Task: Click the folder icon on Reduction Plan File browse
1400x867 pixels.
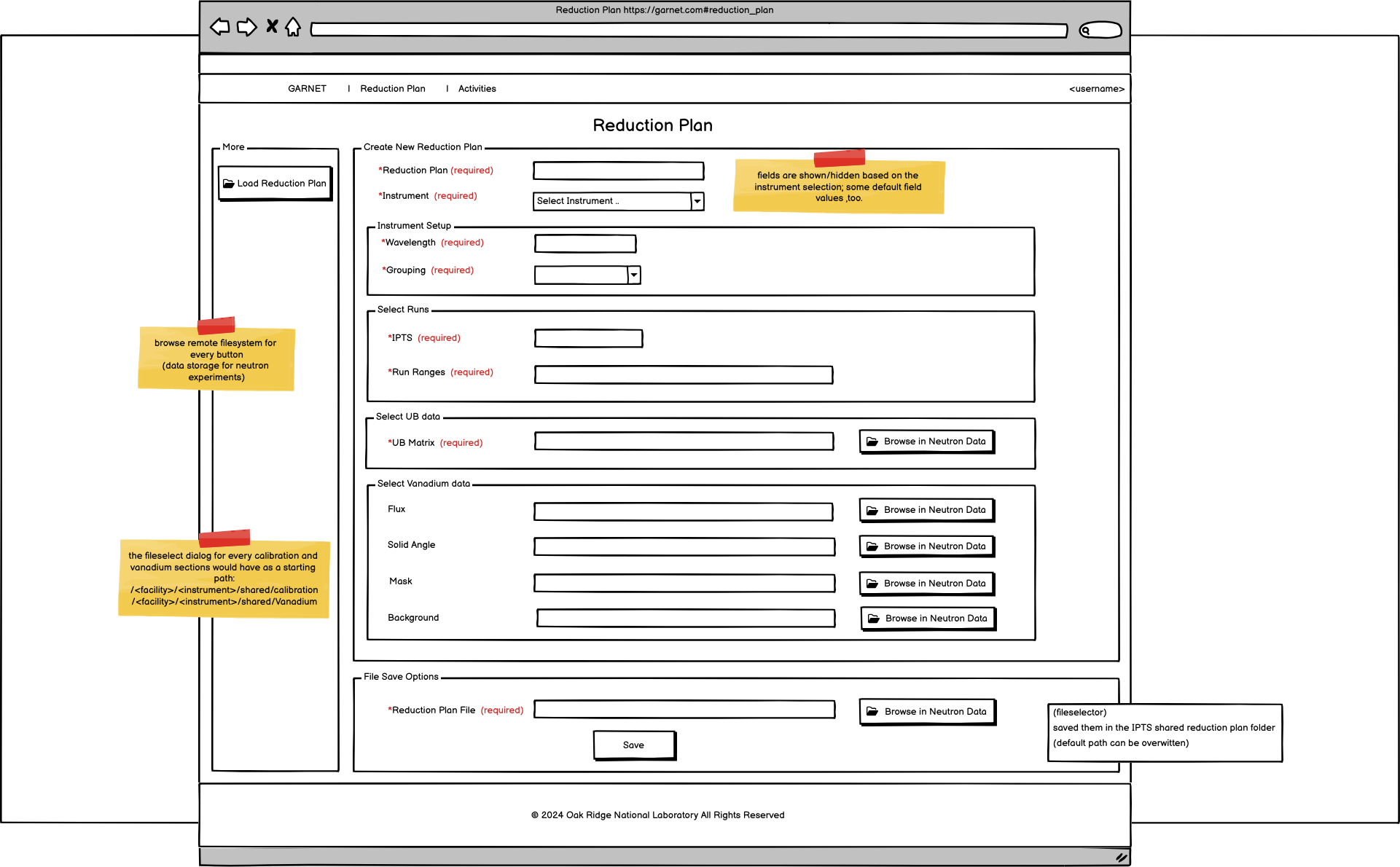Action: point(872,711)
